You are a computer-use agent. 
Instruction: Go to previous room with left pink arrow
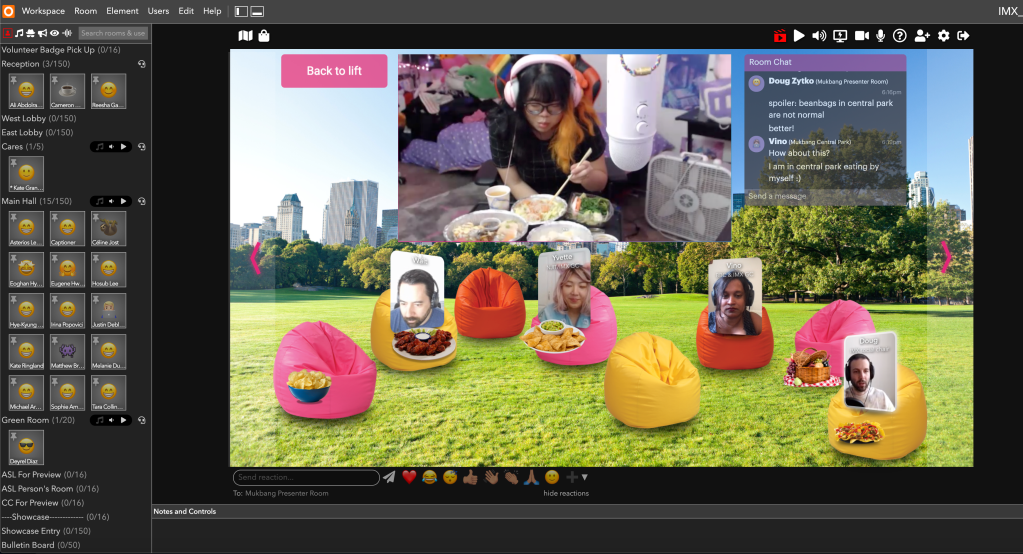coord(256,257)
